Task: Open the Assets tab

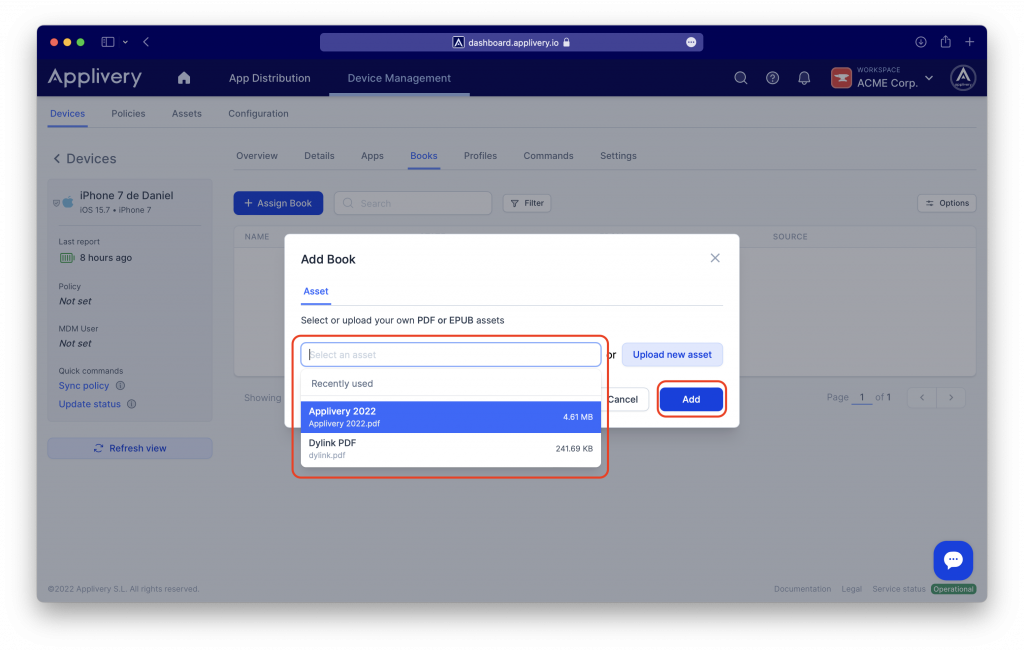Action: (x=187, y=113)
